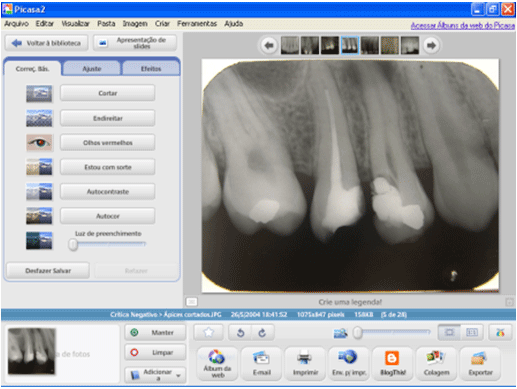Image resolution: width=517 pixels, height=389 pixels.
Task: Click the BlogThis! button
Action: pos(393,364)
